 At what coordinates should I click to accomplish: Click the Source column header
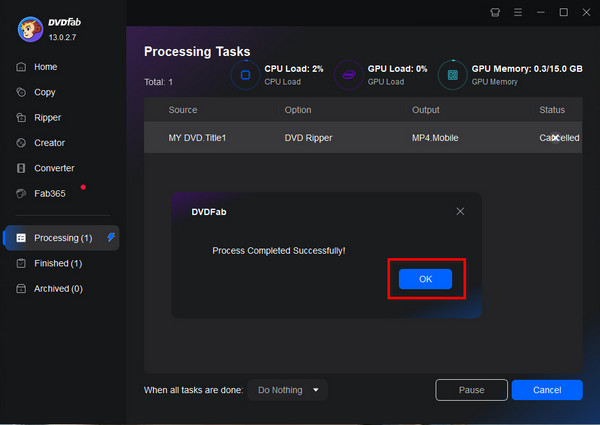coord(183,110)
